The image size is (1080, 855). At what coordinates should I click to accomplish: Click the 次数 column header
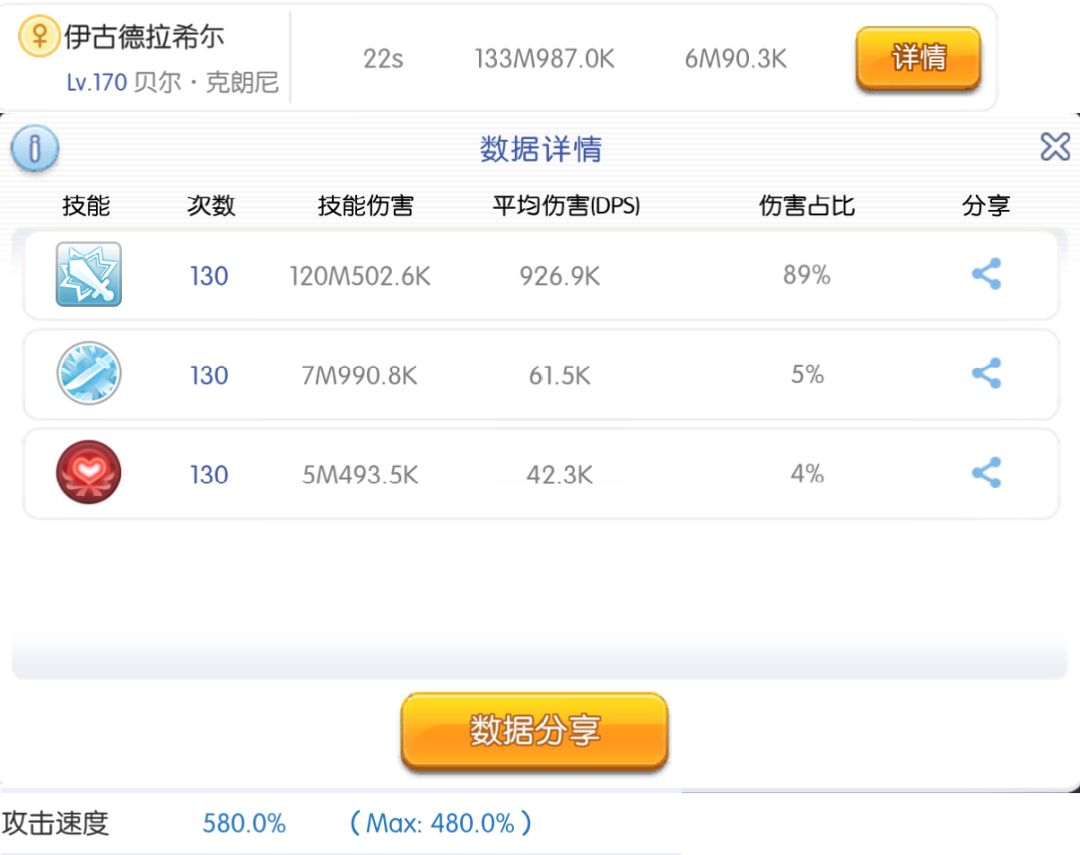pos(210,206)
